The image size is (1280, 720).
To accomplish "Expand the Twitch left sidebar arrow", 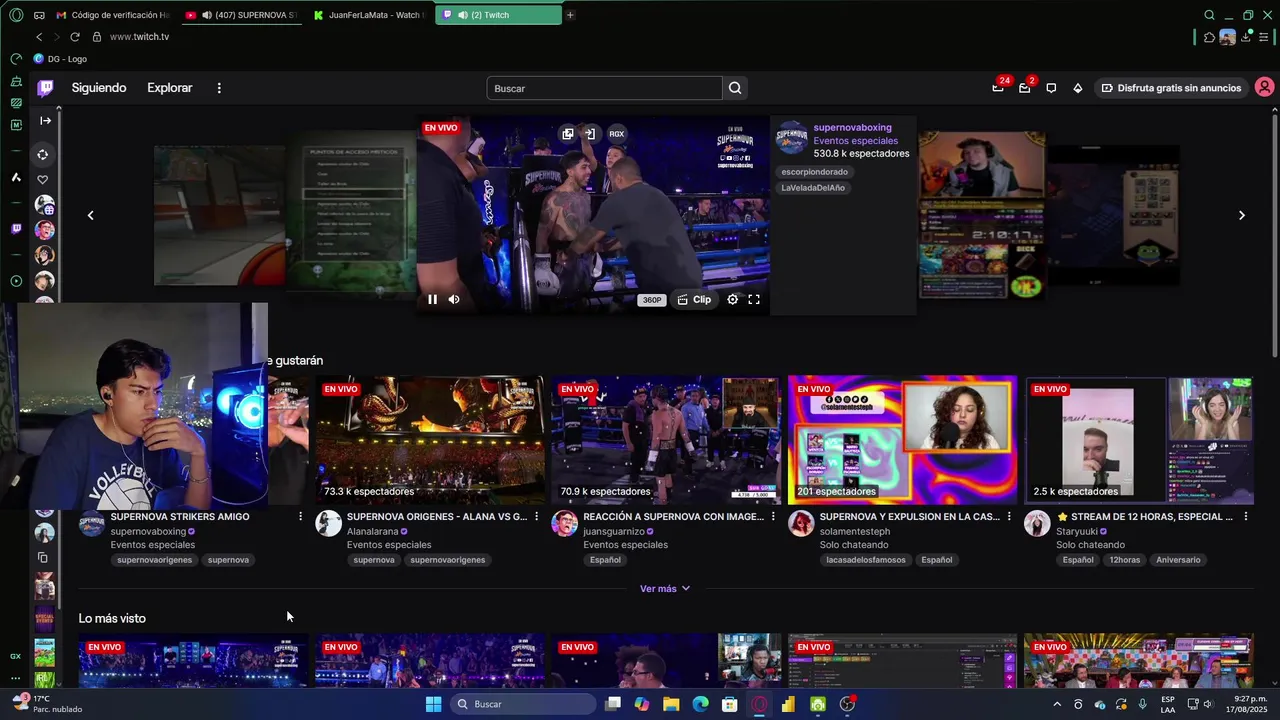I will tap(45, 121).
